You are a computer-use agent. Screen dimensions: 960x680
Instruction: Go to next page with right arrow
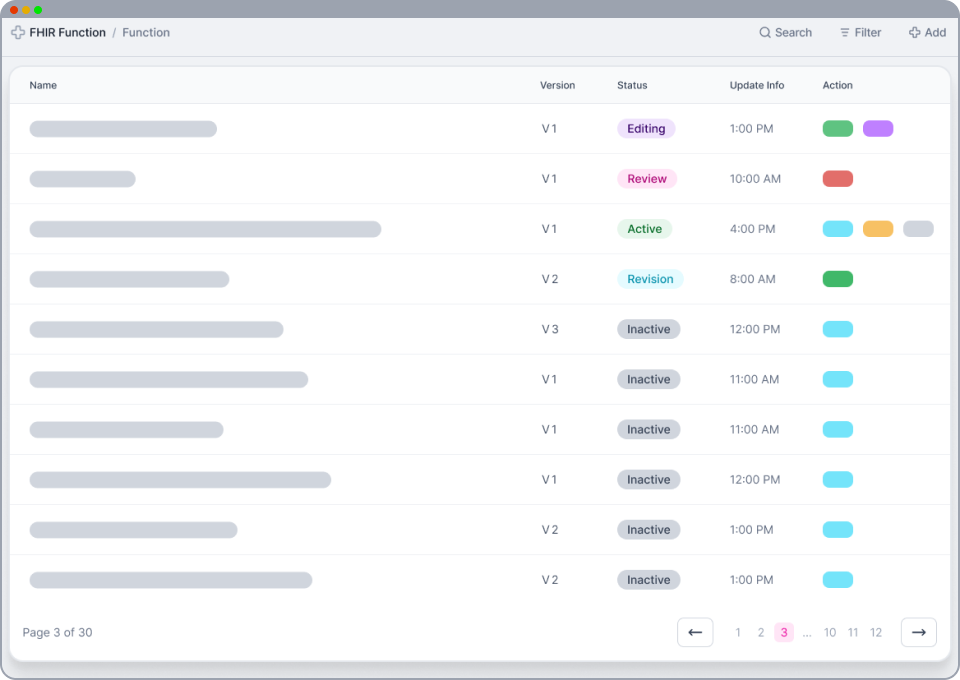pyautogui.click(x=918, y=632)
